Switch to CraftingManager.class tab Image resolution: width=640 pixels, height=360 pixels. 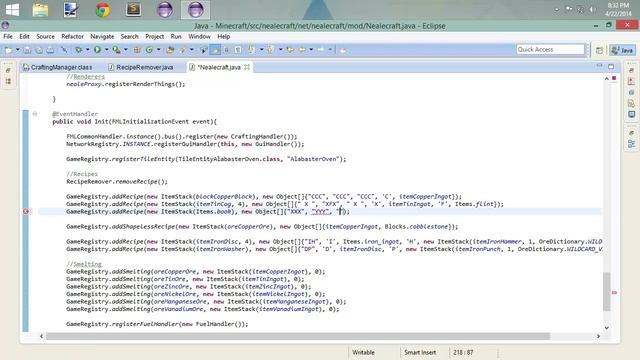click(58, 67)
